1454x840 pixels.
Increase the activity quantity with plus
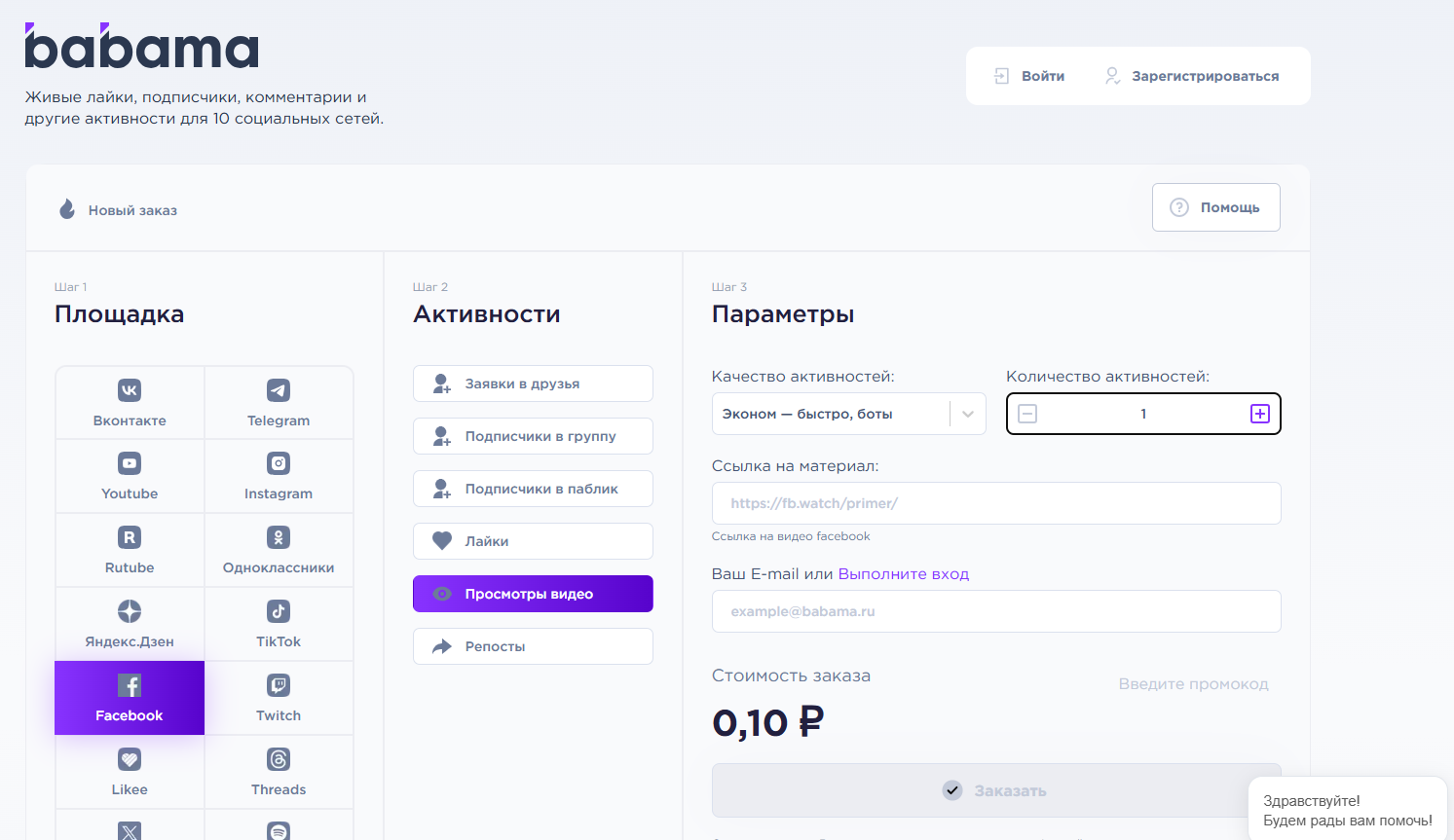tap(1260, 414)
